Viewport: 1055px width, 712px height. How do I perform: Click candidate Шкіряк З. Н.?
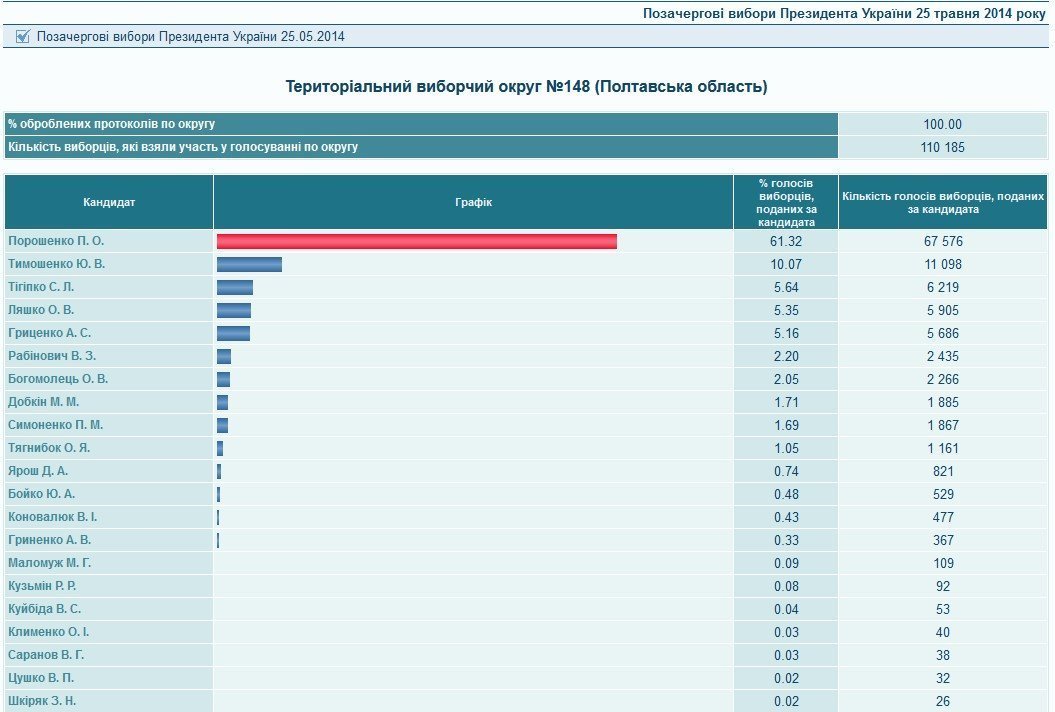42,701
